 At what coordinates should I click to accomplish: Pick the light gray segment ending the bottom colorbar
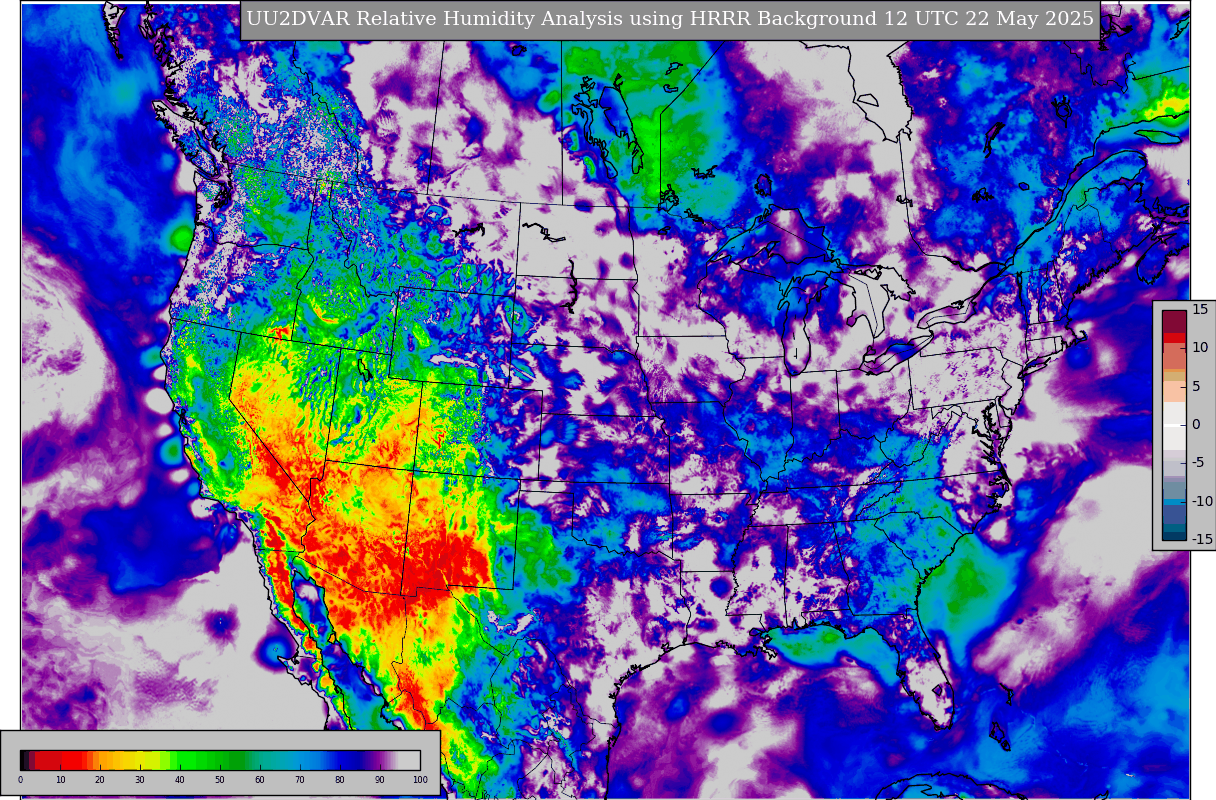click(409, 760)
